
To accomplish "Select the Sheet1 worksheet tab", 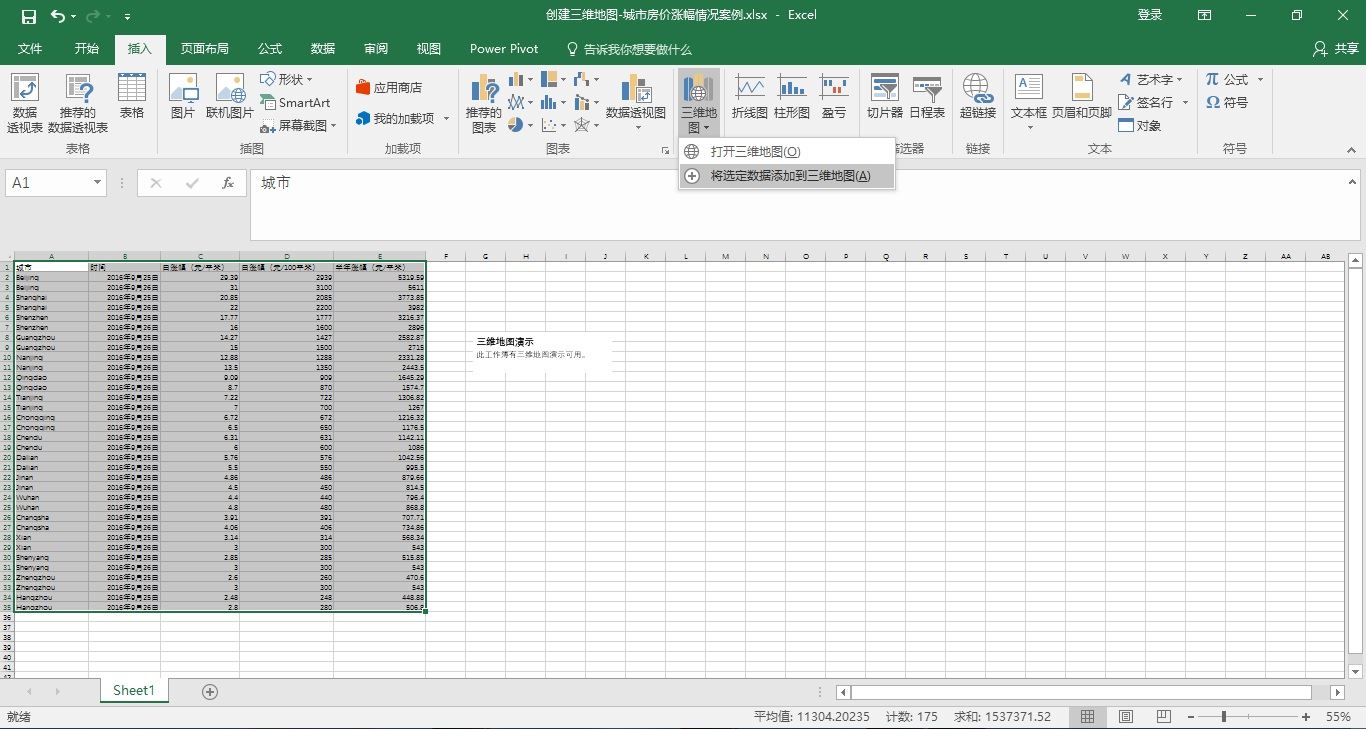I will (134, 690).
